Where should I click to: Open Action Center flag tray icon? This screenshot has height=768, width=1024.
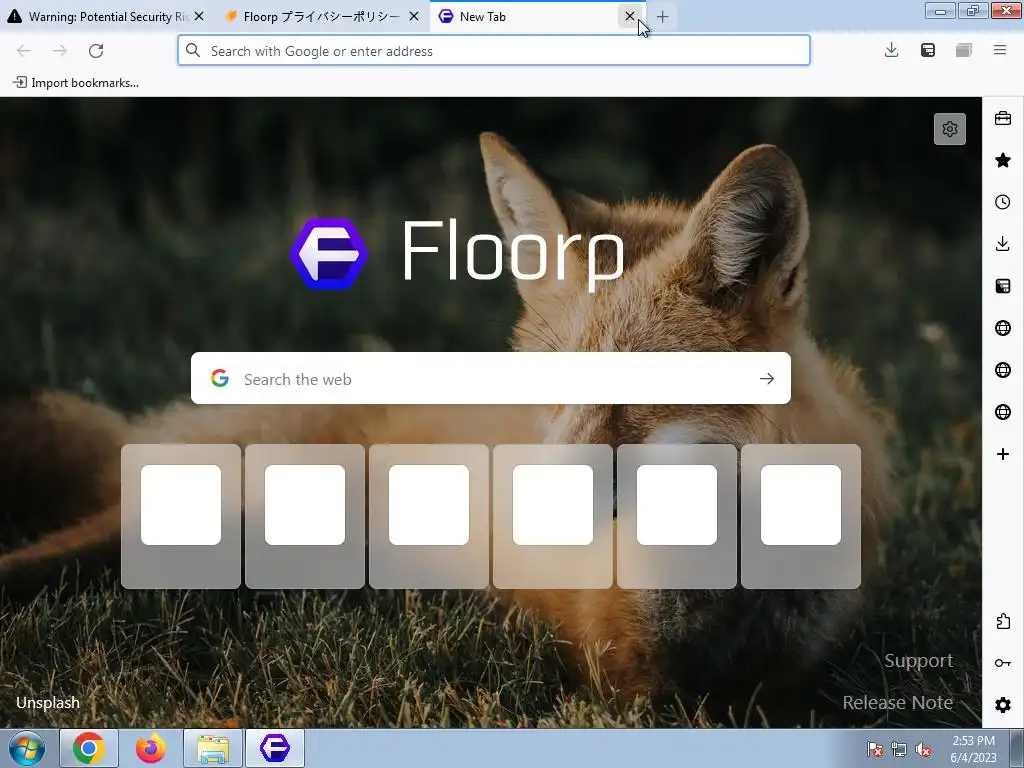click(874, 750)
